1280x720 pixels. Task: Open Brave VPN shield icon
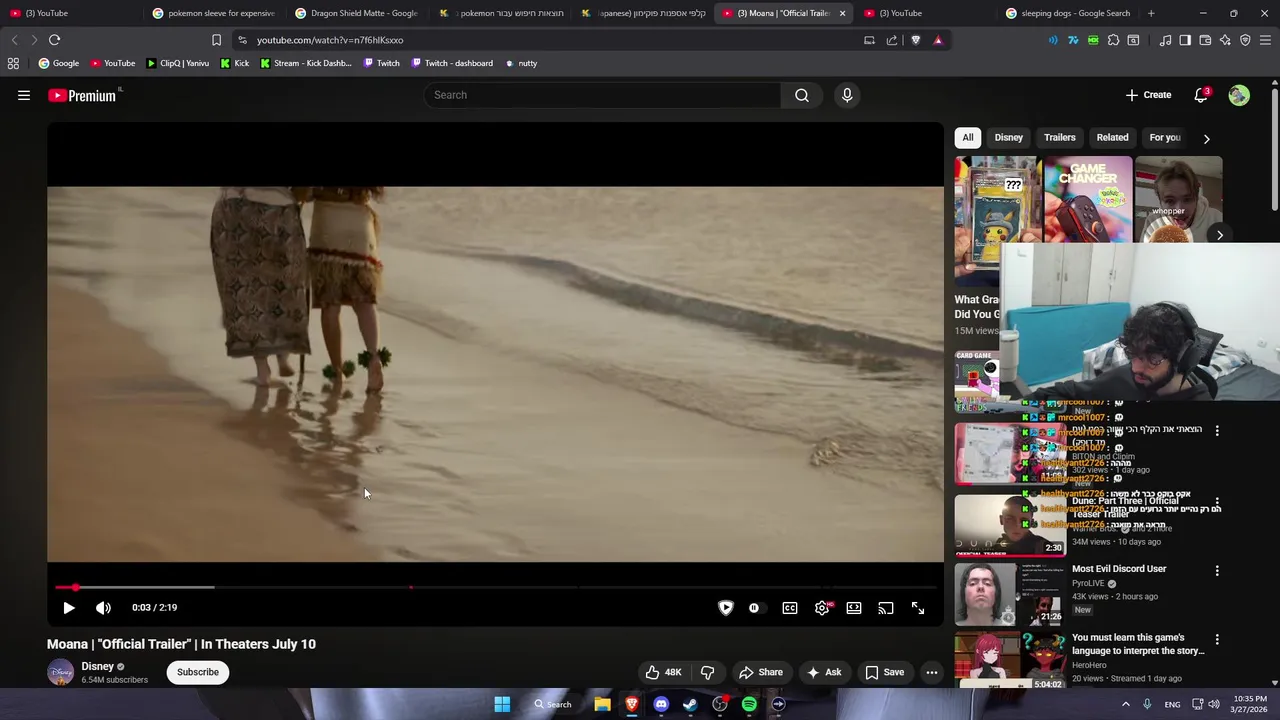tap(1245, 40)
